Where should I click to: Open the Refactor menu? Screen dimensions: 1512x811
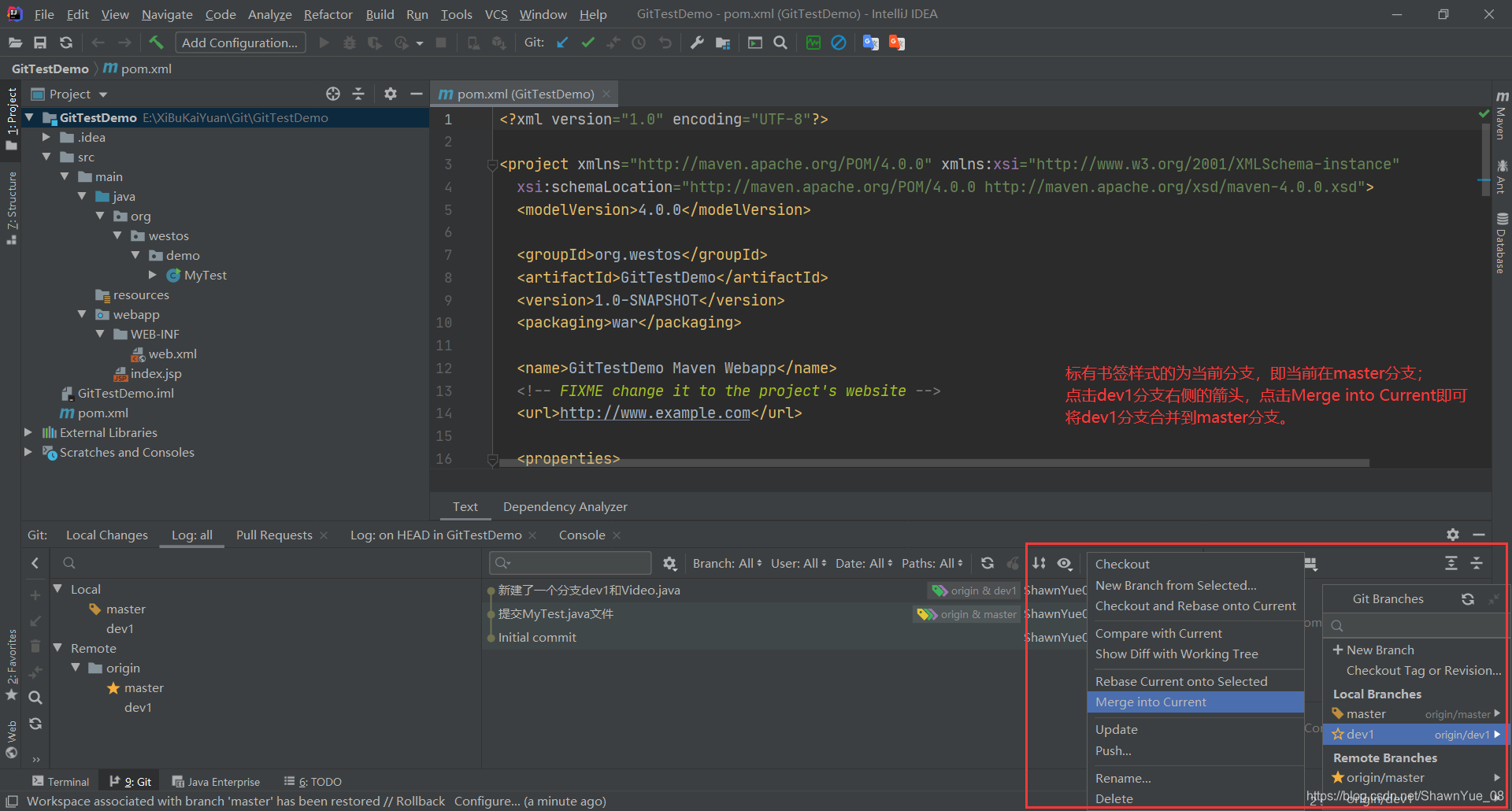[x=328, y=14]
